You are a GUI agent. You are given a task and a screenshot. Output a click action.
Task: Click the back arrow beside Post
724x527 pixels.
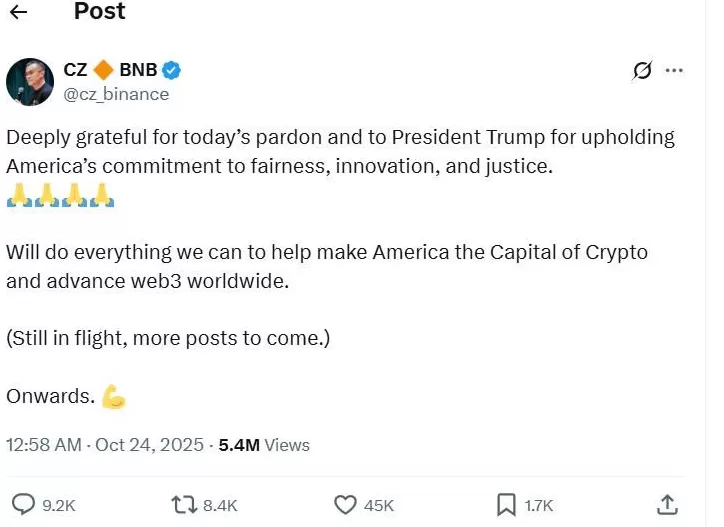18,13
